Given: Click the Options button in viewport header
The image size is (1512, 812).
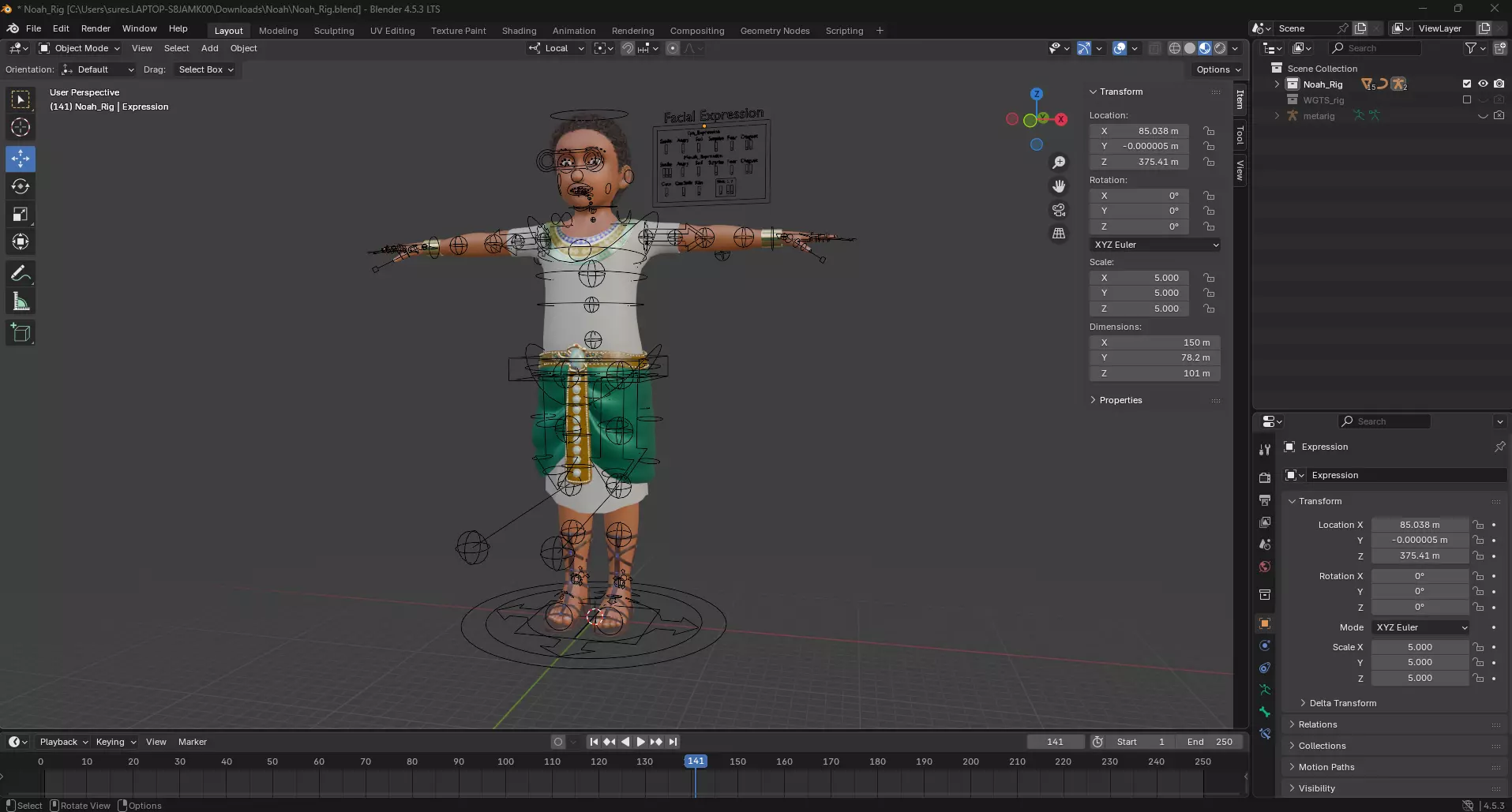Looking at the screenshot, I should coord(1217,69).
